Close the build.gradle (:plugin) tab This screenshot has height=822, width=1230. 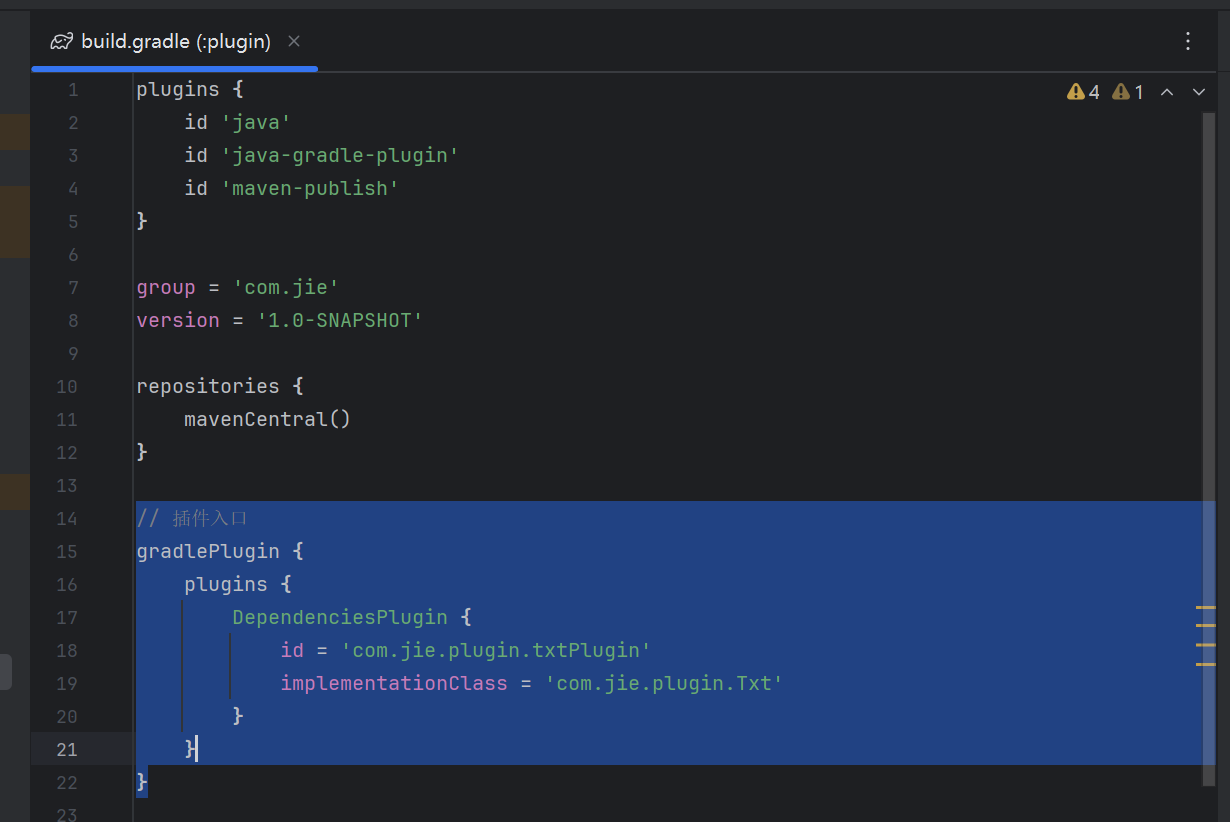tap(294, 41)
